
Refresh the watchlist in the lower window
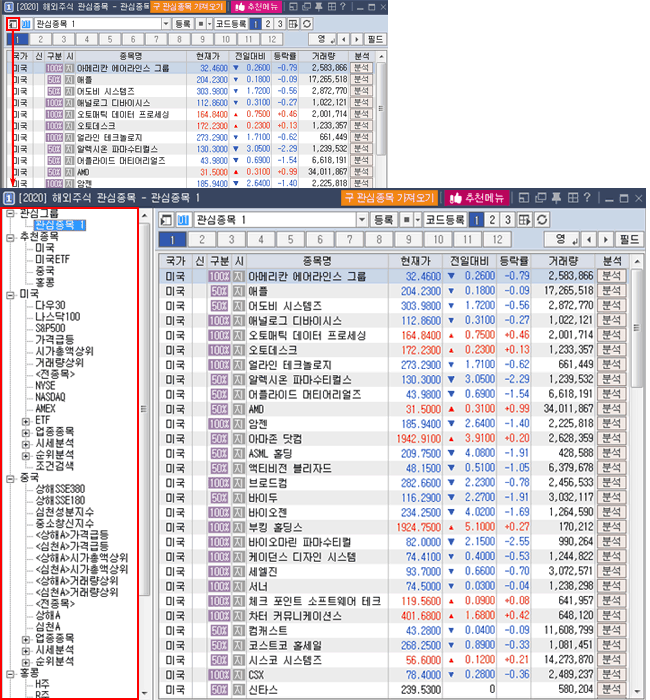point(542,220)
